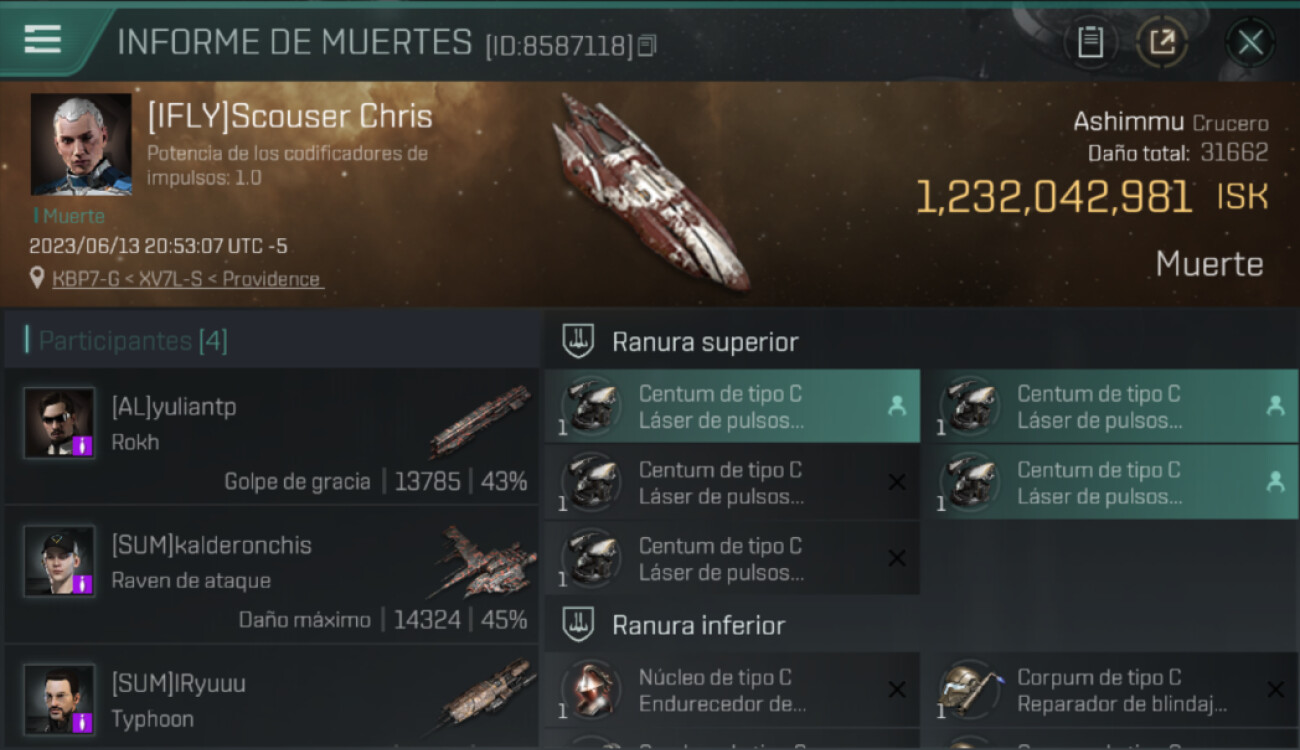Image resolution: width=1300 pixels, height=750 pixels.
Task: Open the hamburger menu icon
Action: click(x=42, y=40)
